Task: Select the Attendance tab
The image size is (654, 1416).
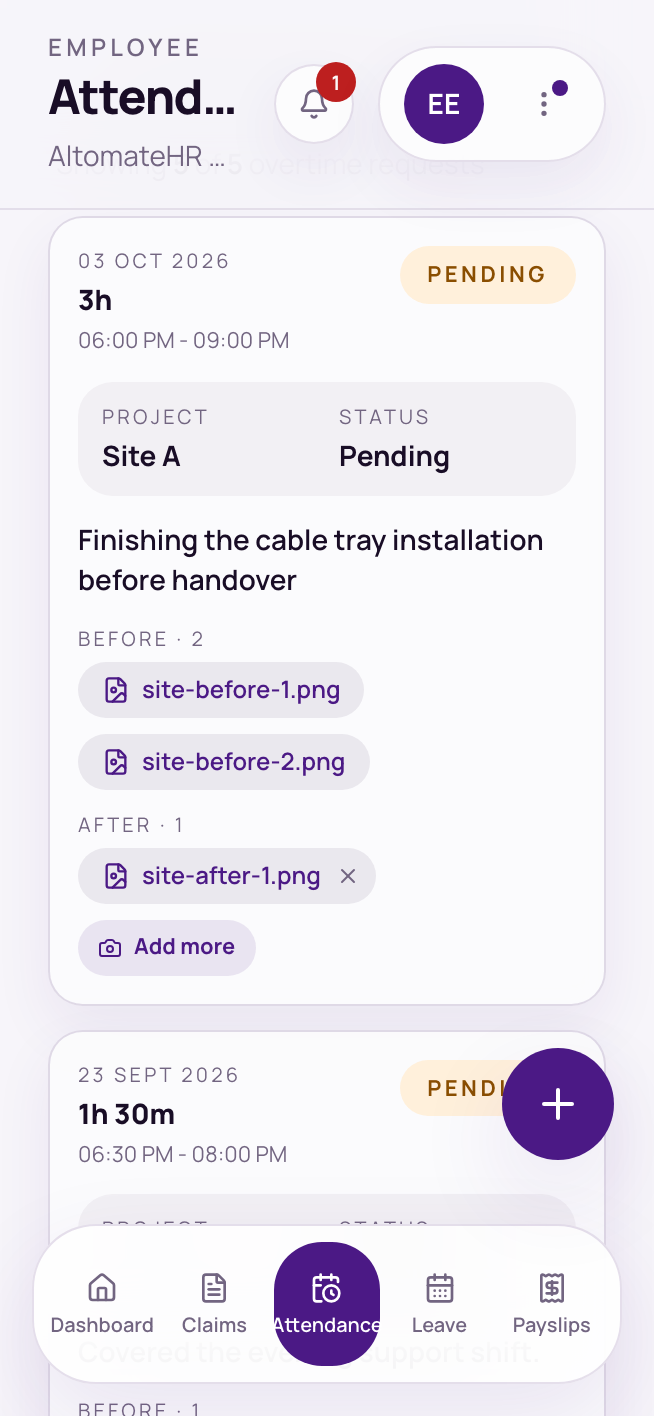Action: (x=327, y=1304)
